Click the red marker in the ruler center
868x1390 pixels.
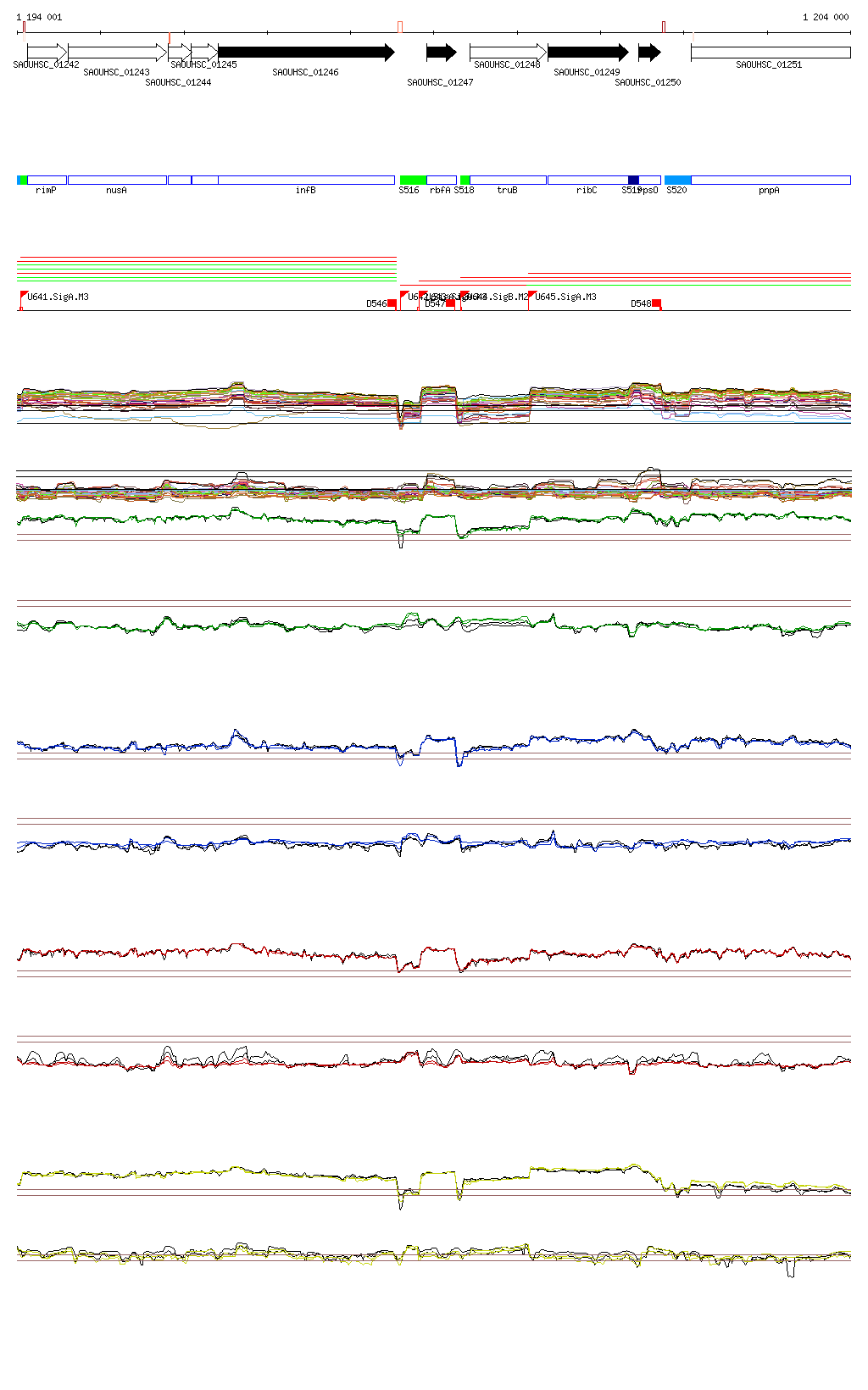pyautogui.click(x=400, y=27)
